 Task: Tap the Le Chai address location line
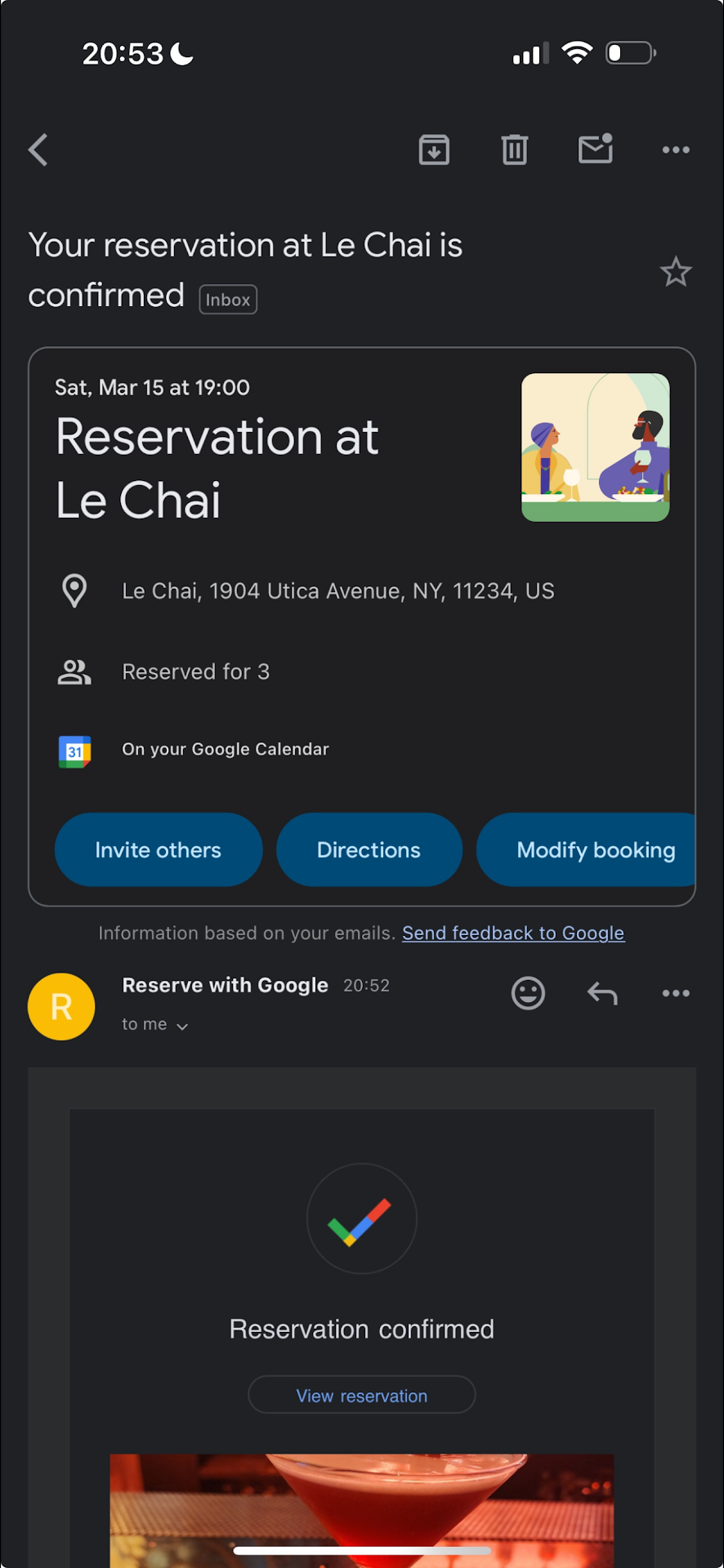point(337,591)
